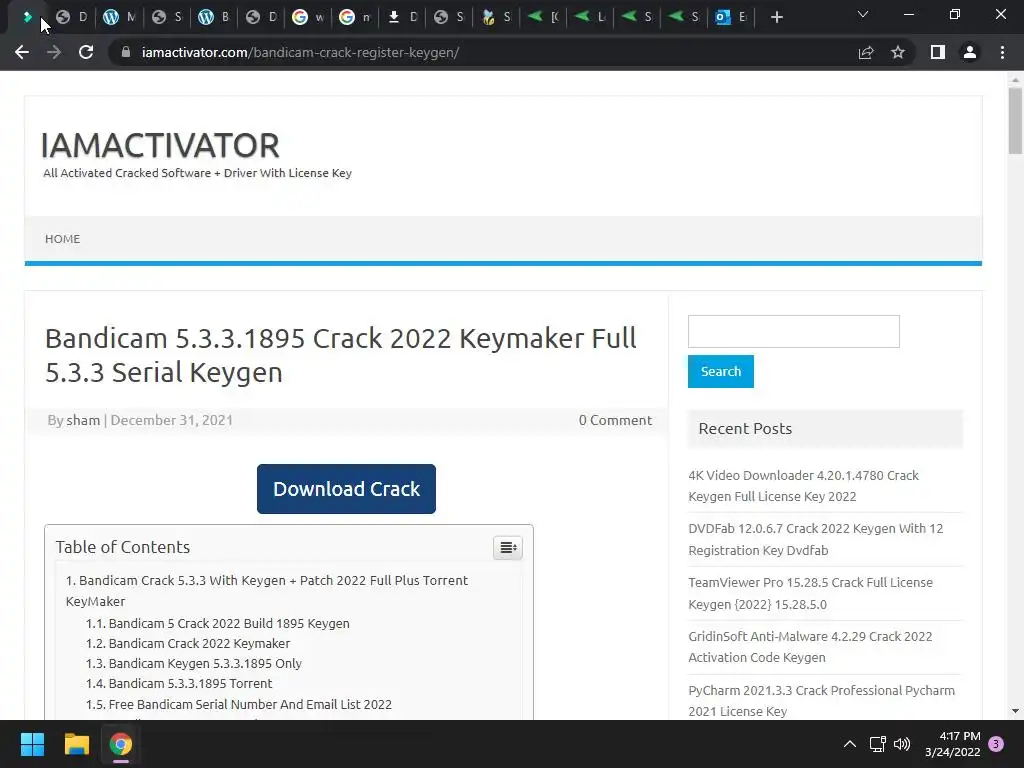Reload the current page
This screenshot has height=768, width=1024.
coord(86,52)
